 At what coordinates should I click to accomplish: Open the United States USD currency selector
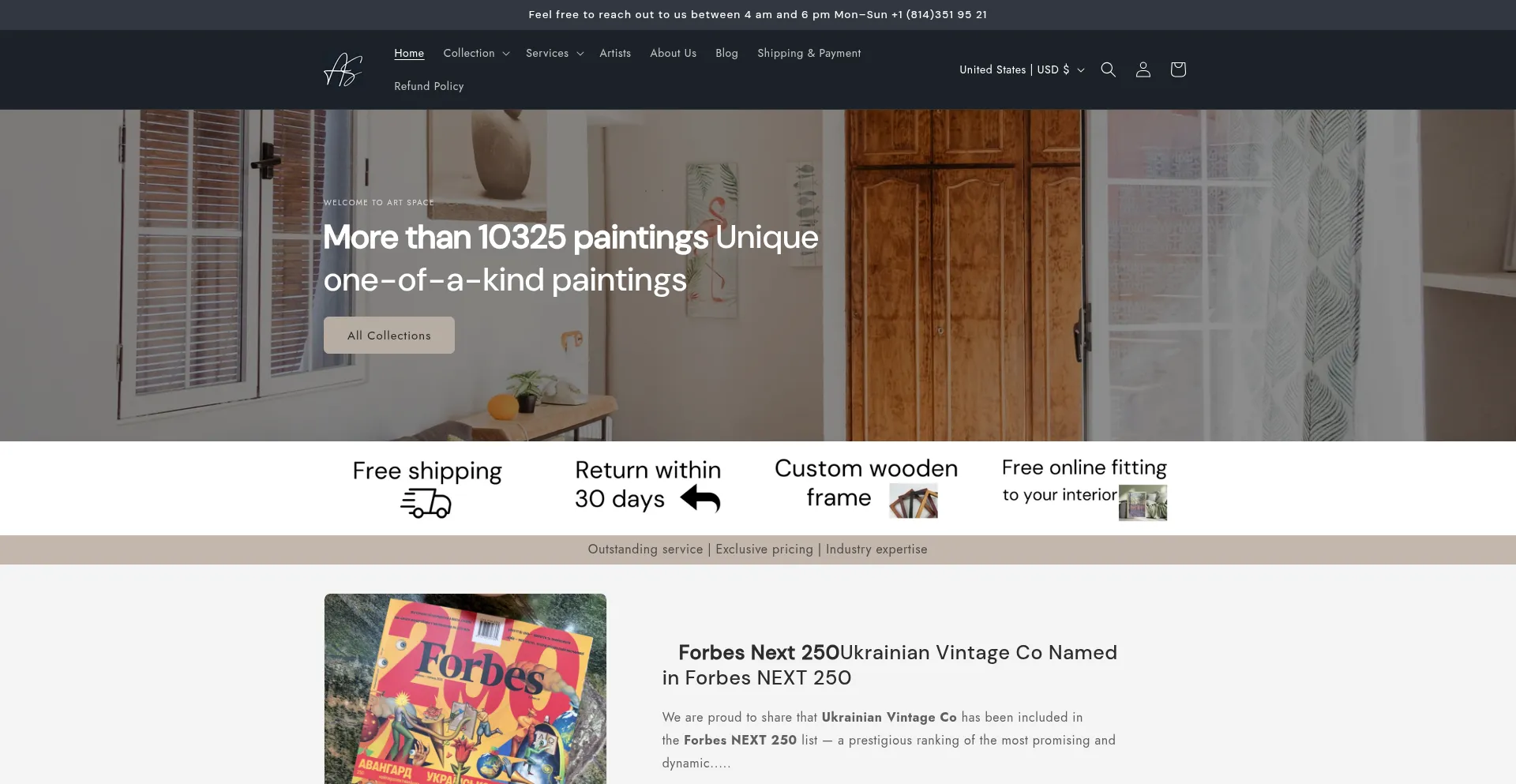[1022, 69]
